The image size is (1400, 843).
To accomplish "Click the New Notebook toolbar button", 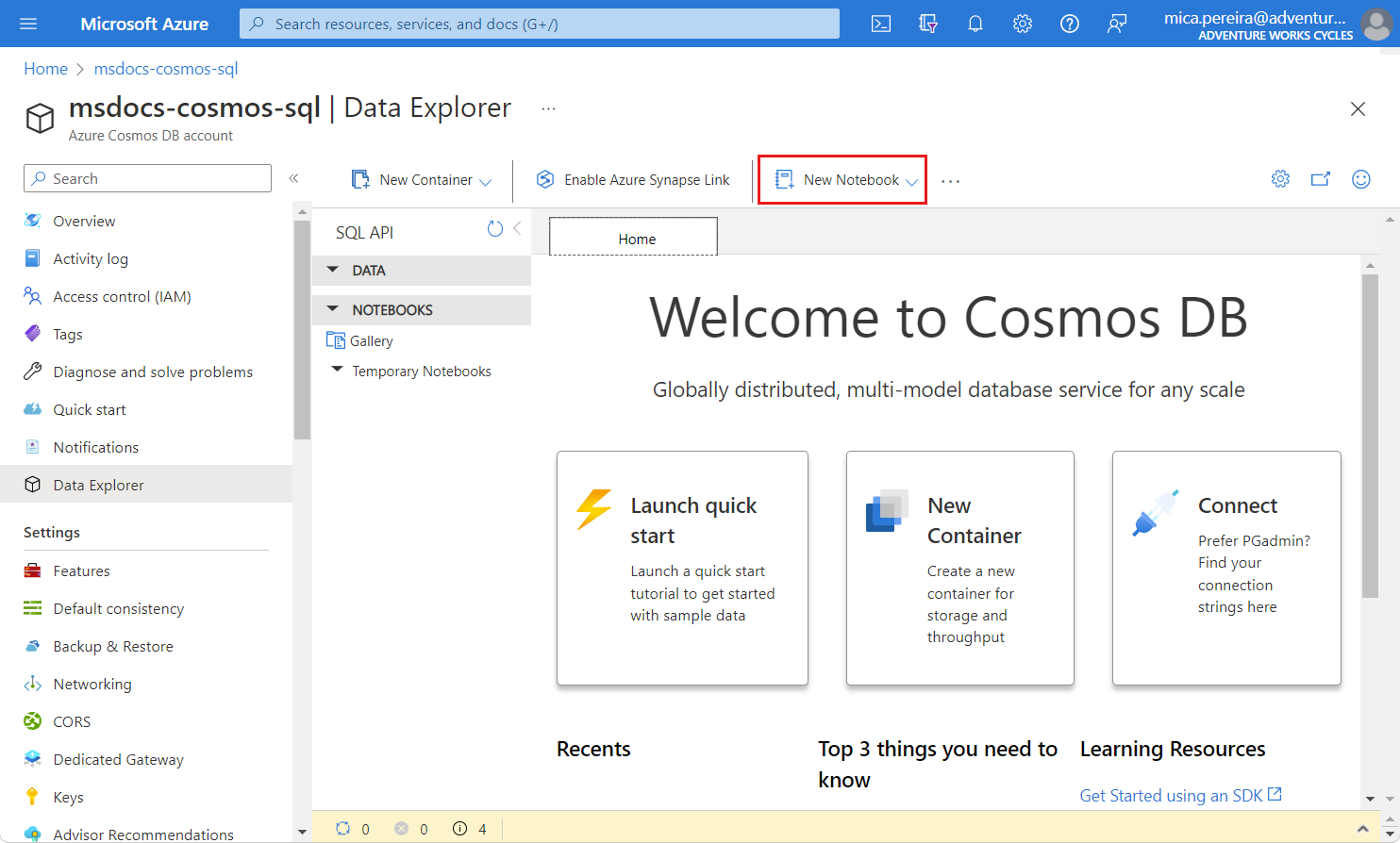I will click(842, 179).
